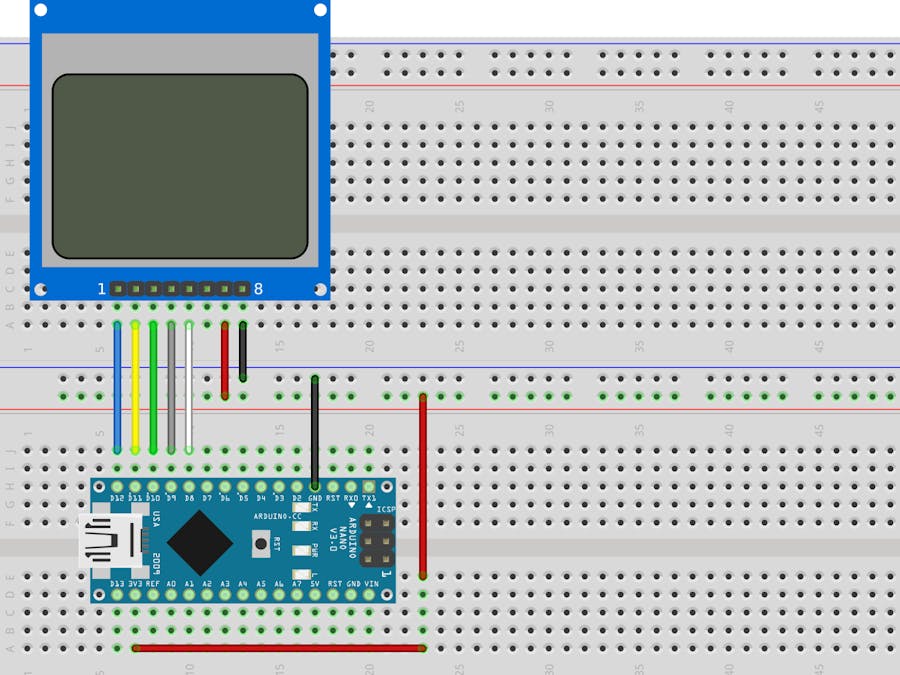Image resolution: width=900 pixels, height=675 pixels.
Task: Click the D9 pin on the Arduino
Action: tap(171, 487)
